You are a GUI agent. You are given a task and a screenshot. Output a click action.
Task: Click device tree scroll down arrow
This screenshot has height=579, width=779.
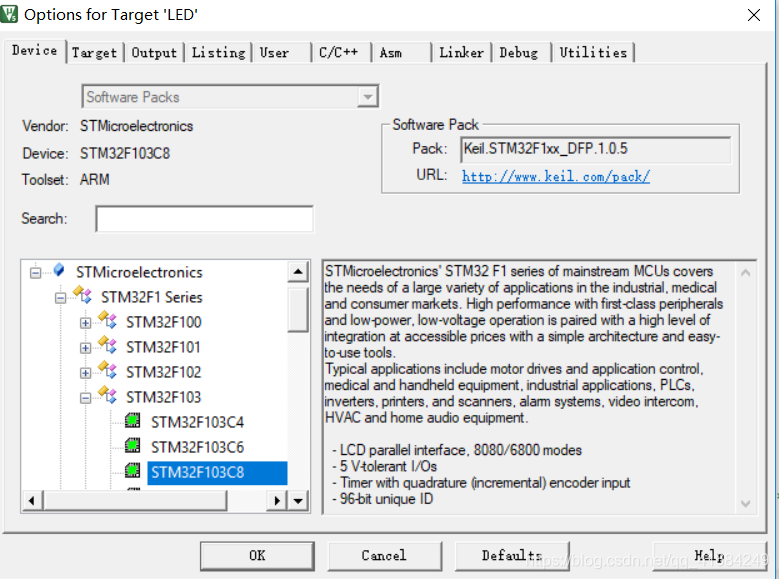tap(298, 500)
